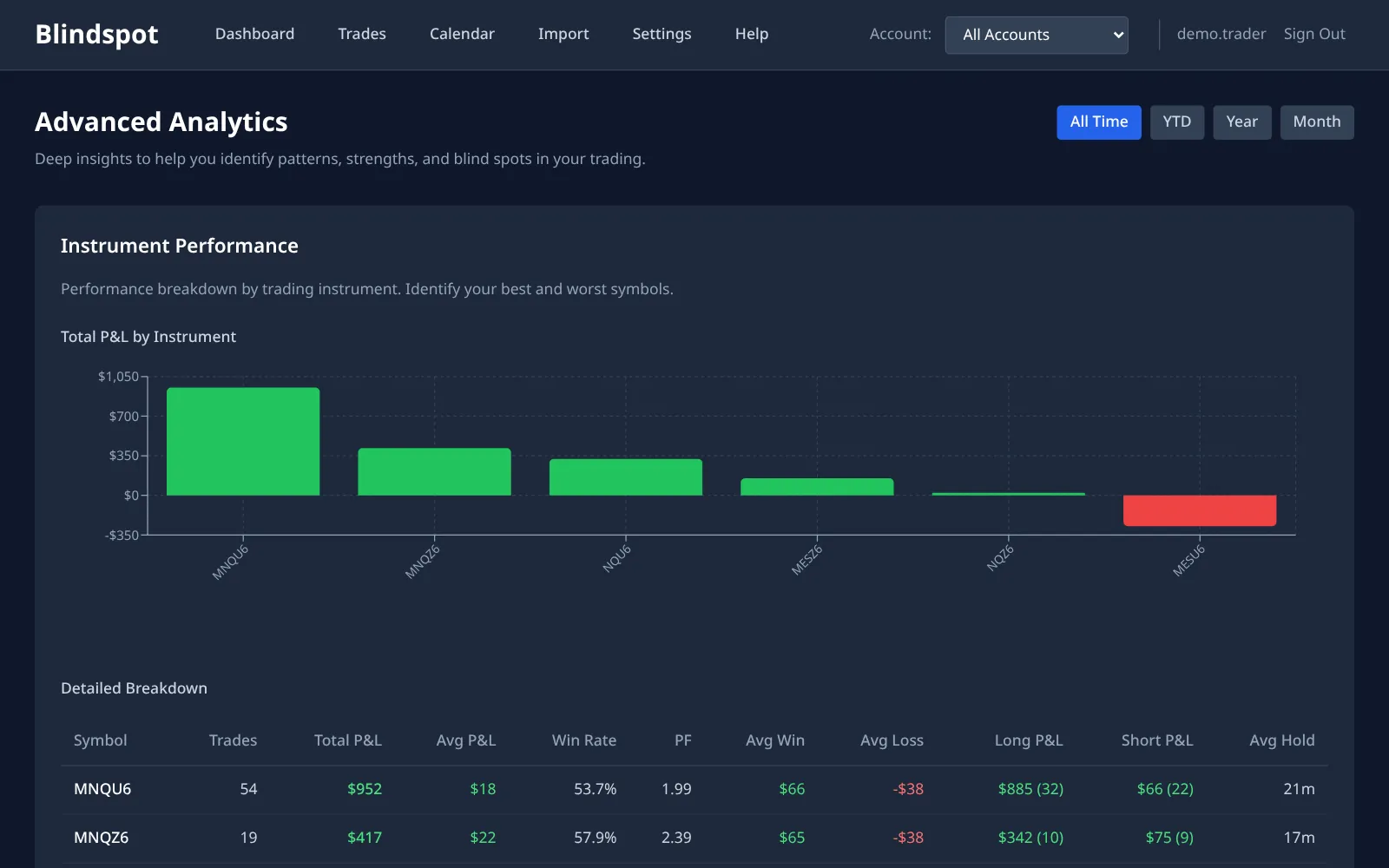The height and width of the screenshot is (868, 1389).
Task: Select the Month range button
Action: pyautogui.click(x=1317, y=122)
